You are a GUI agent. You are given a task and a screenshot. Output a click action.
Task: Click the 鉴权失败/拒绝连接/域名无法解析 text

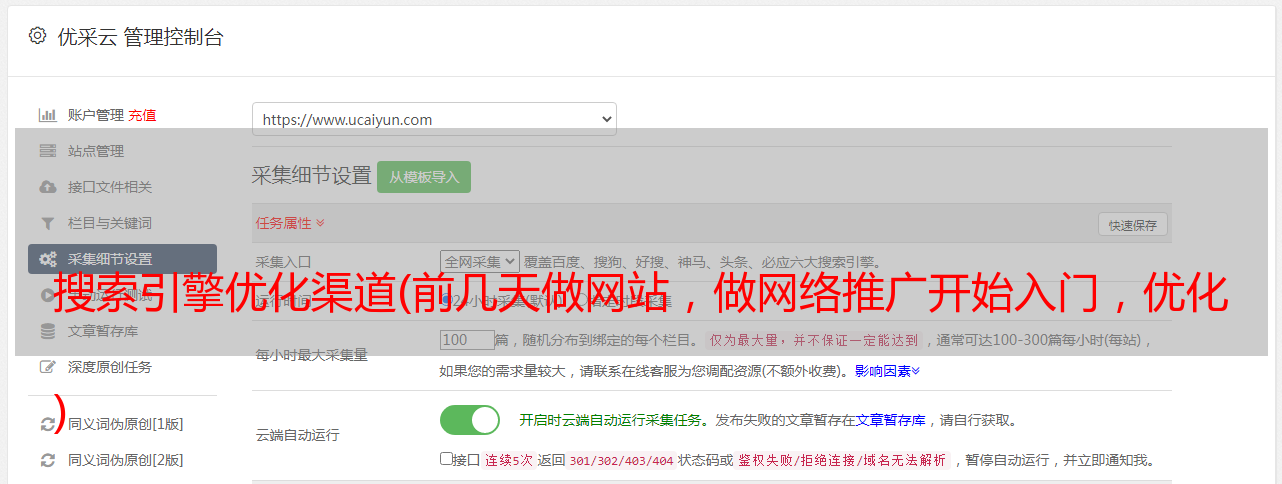click(842, 460)
